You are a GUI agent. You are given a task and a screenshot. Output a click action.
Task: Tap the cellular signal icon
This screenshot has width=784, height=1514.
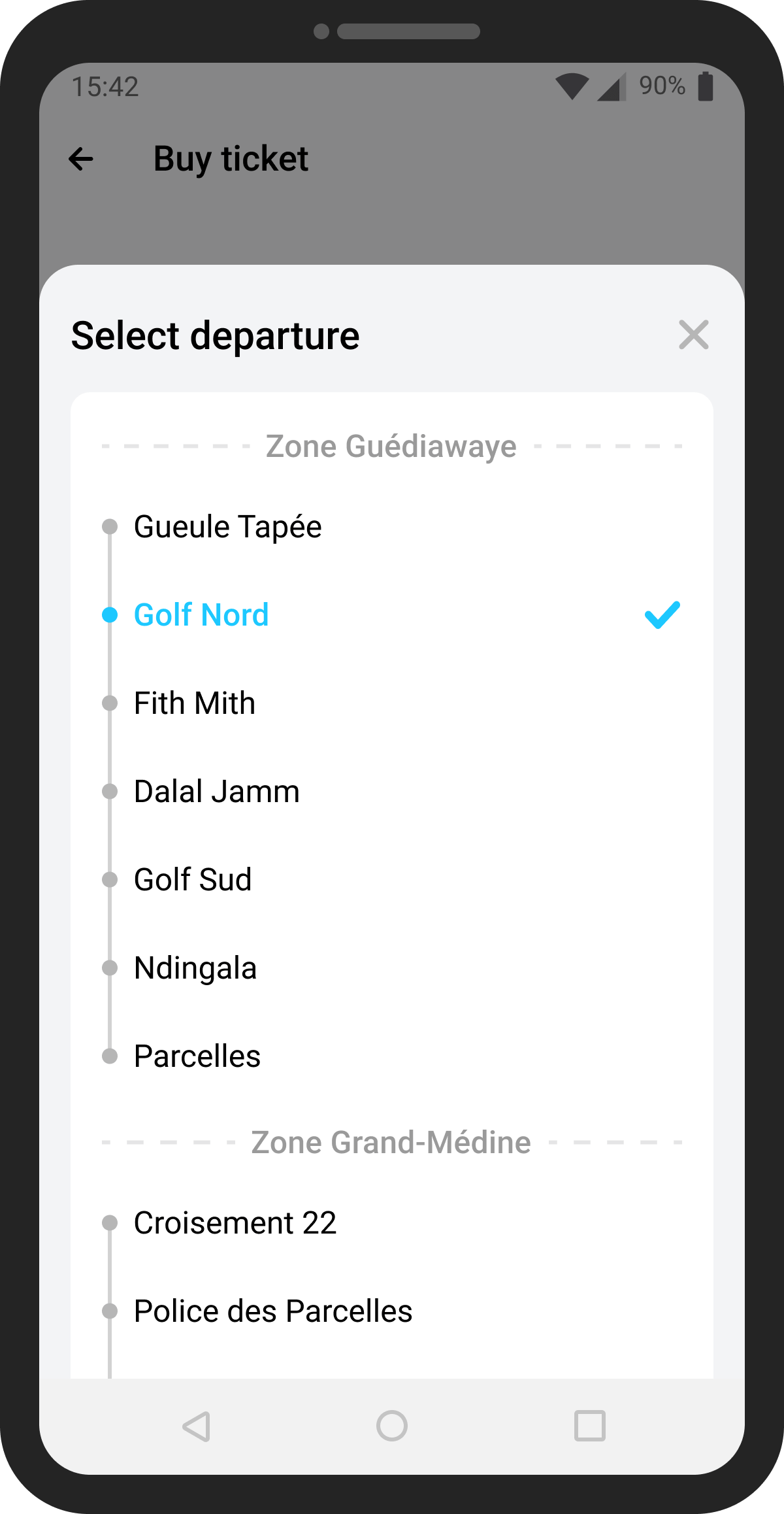[x=612, y=86]
